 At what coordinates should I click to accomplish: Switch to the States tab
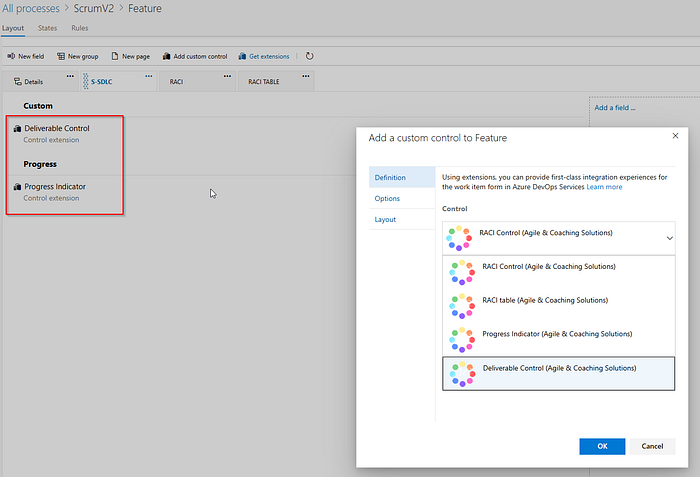[x=47, y=28]
